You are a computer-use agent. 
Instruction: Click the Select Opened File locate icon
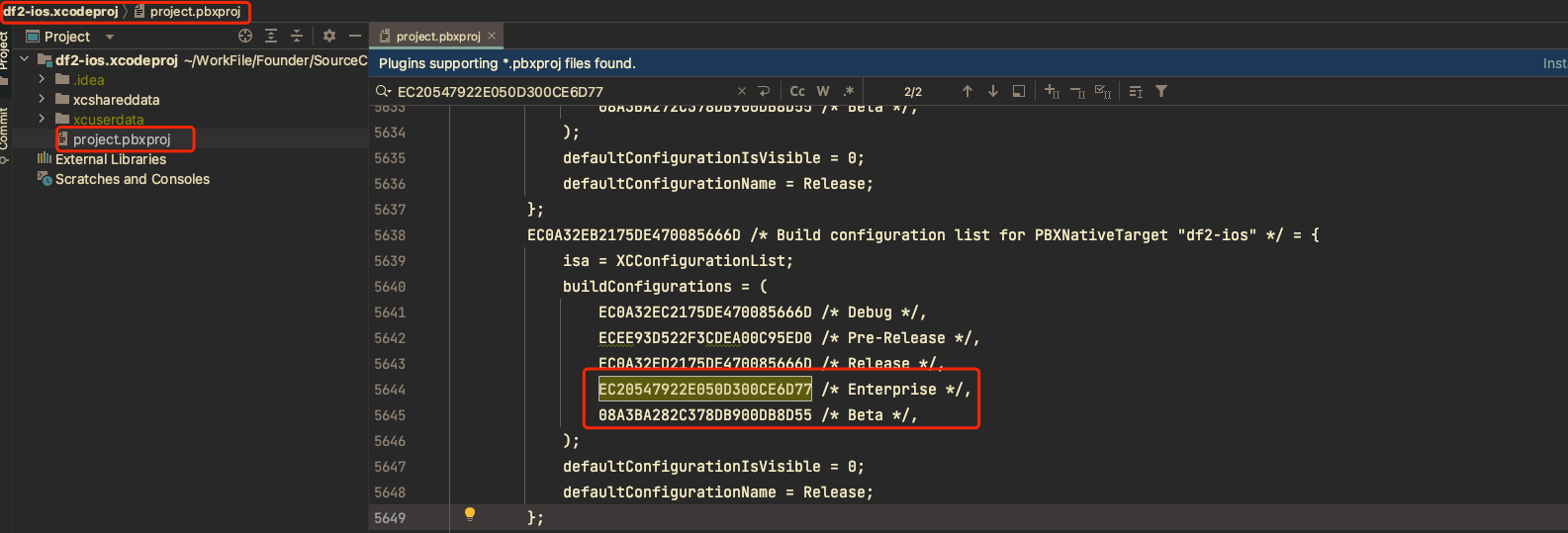pyautogui.click(x=245, y=36)
